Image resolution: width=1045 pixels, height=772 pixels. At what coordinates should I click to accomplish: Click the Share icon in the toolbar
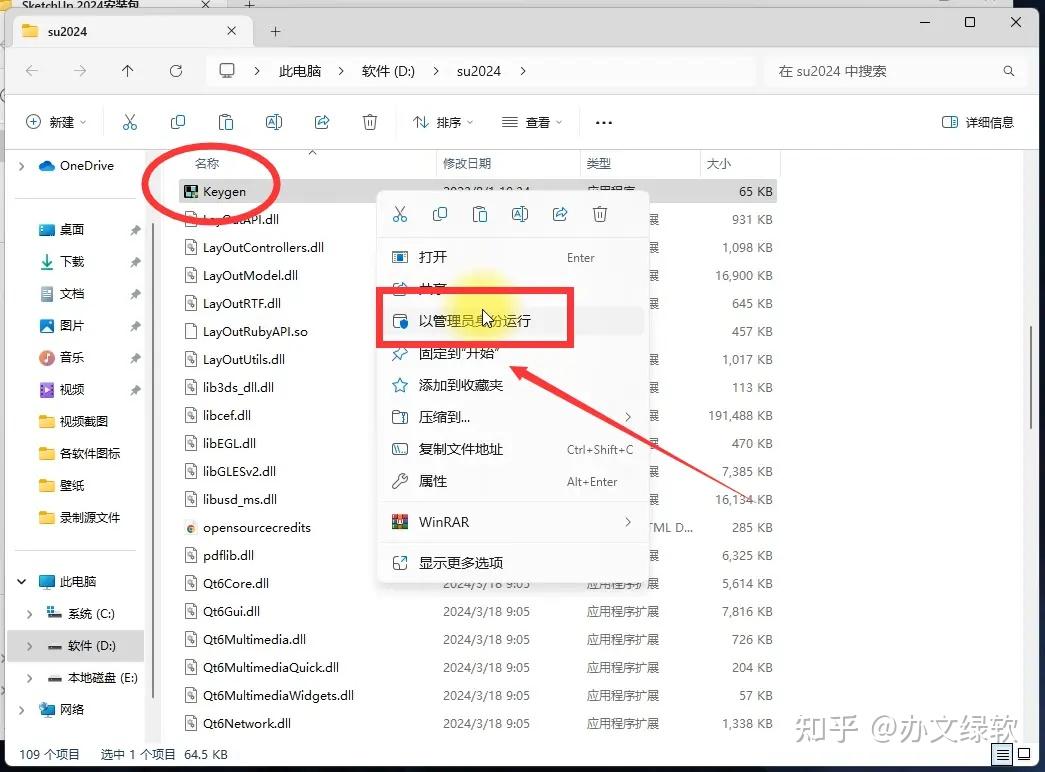click(x=322, y=122)
